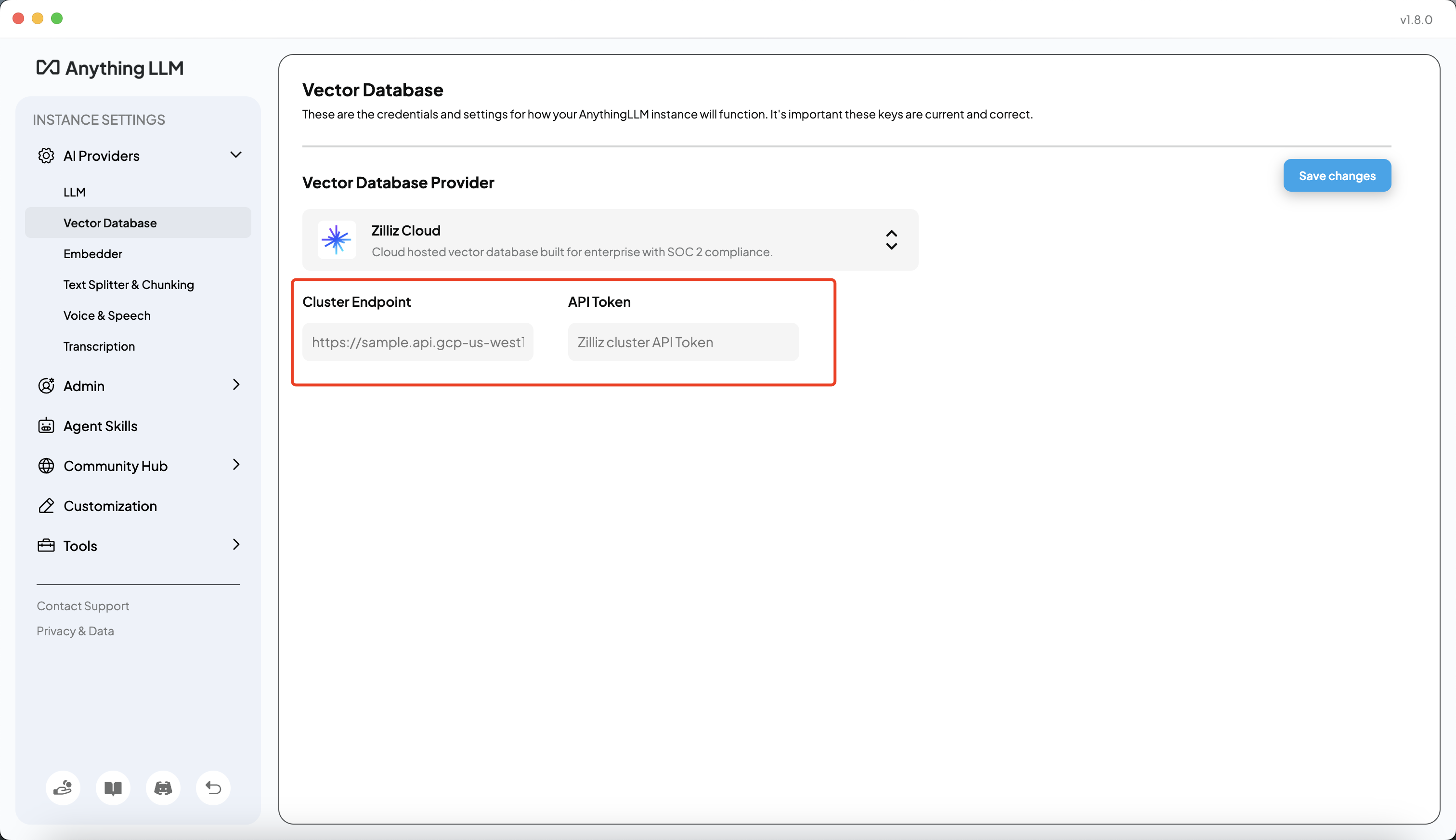The width and height of the screenshot is (1456, 840).
Task: Click the Zilliz Cloud provider logo
Action: (x=337, y=240)
